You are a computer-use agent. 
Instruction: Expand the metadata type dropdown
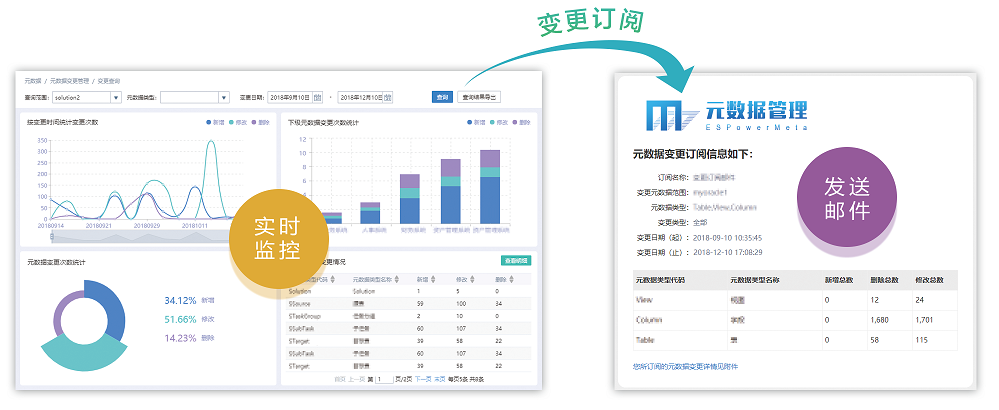[224, 98]
